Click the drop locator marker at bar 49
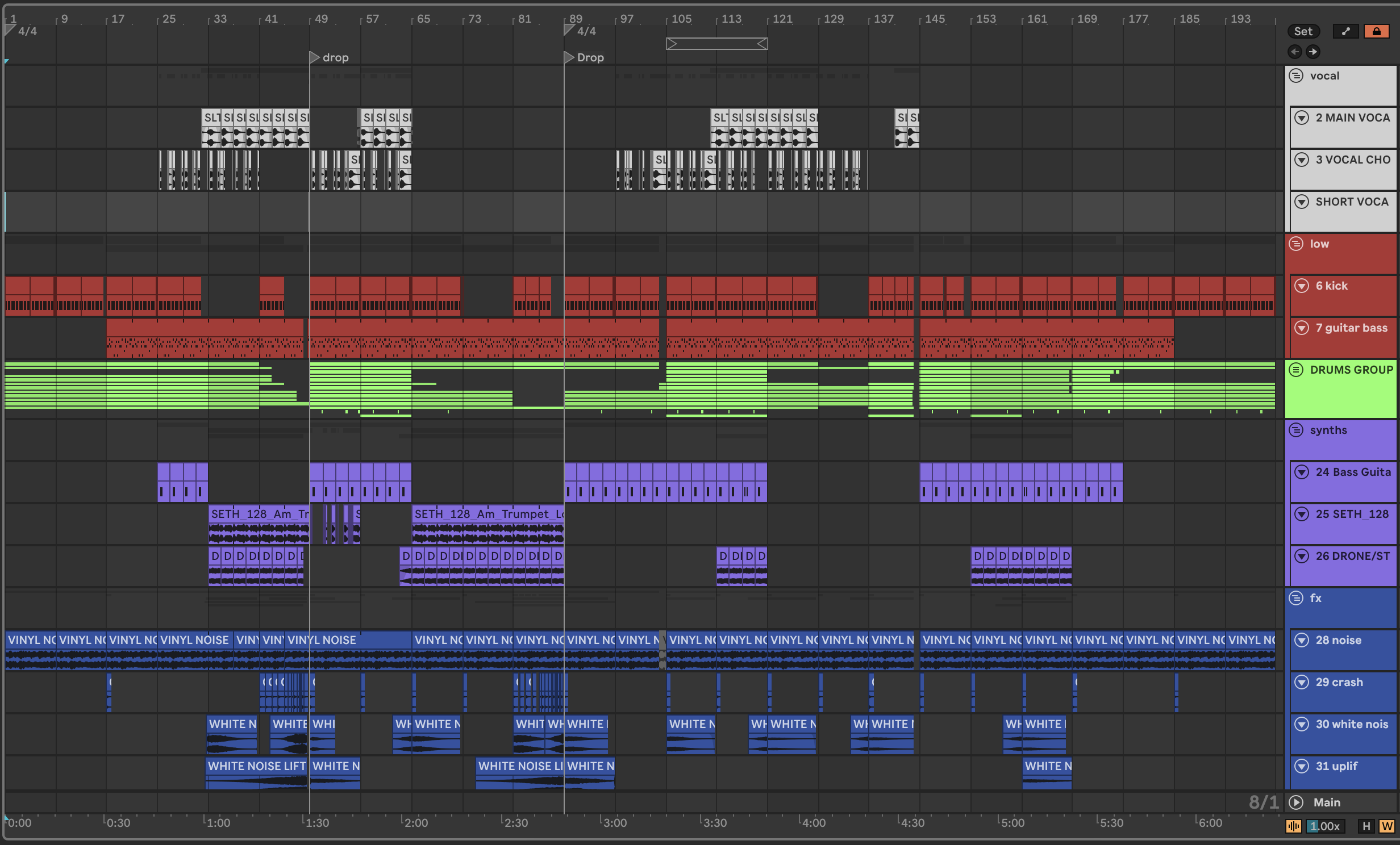The width and height of the screenshot is (1400, 845). point(314,57)
